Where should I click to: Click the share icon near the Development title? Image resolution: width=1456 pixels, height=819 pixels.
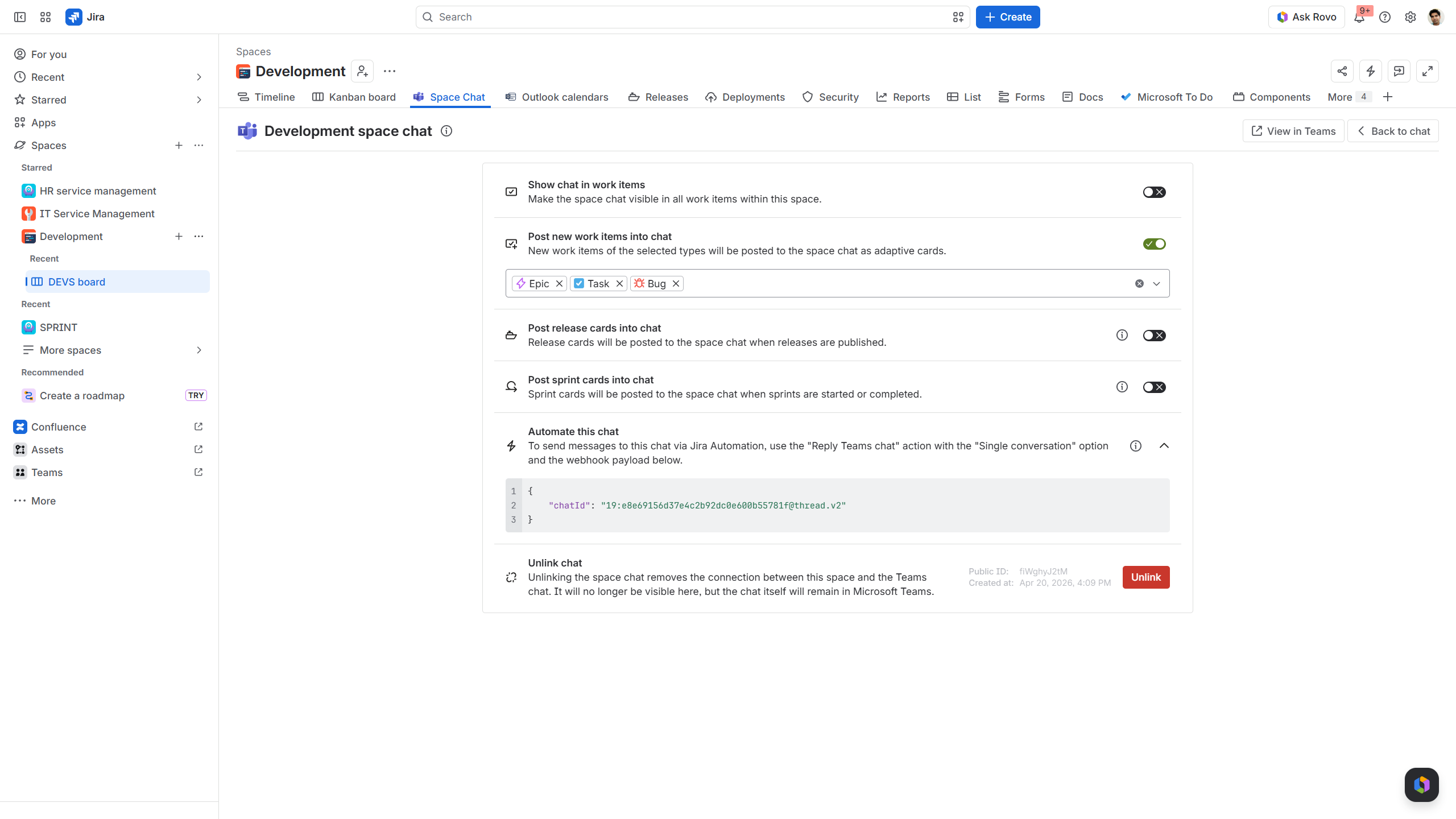pyautogui.click(x=1342, y=71)
